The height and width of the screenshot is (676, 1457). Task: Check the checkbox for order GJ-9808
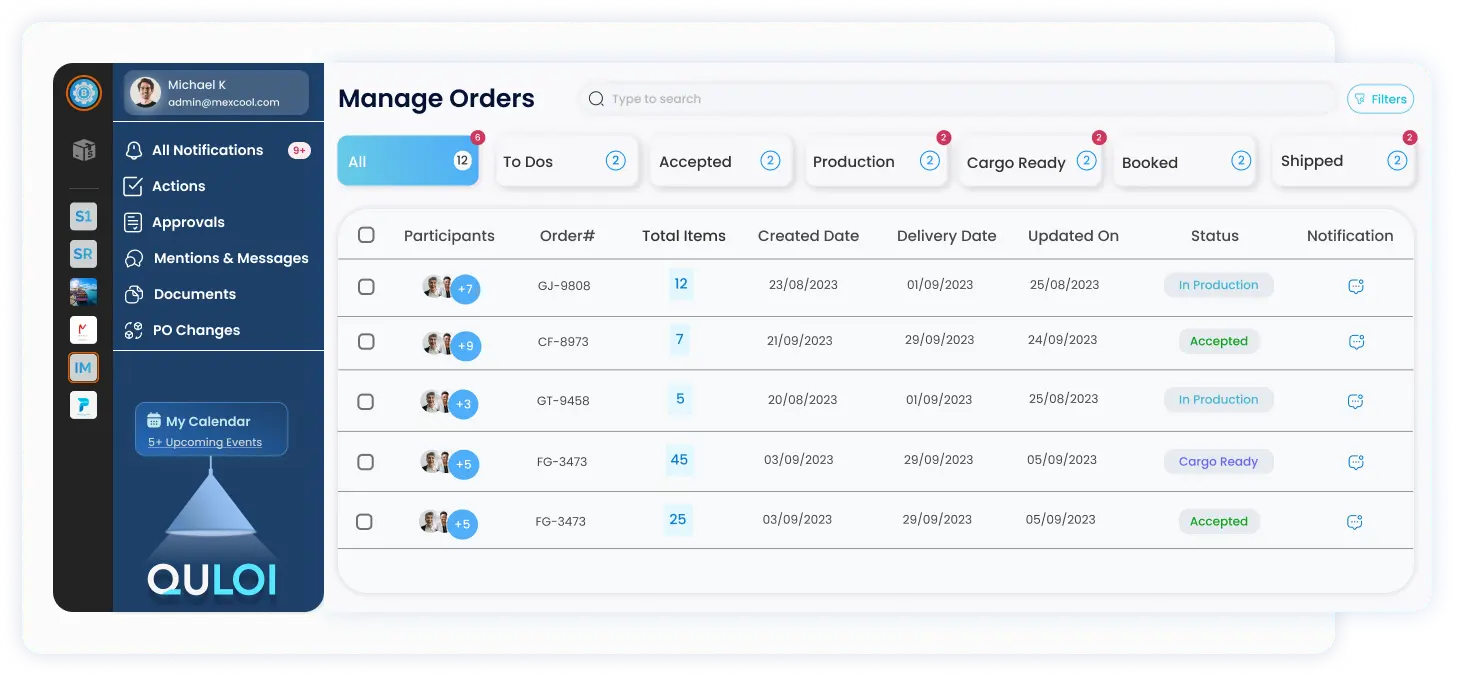point(366,286)
